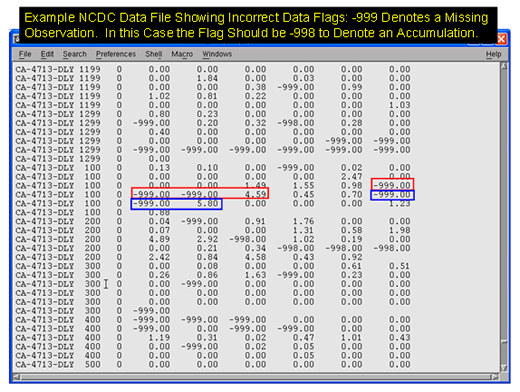520x392 pixels.
Task: Open the Edit menu
Action: click(47, 54)
